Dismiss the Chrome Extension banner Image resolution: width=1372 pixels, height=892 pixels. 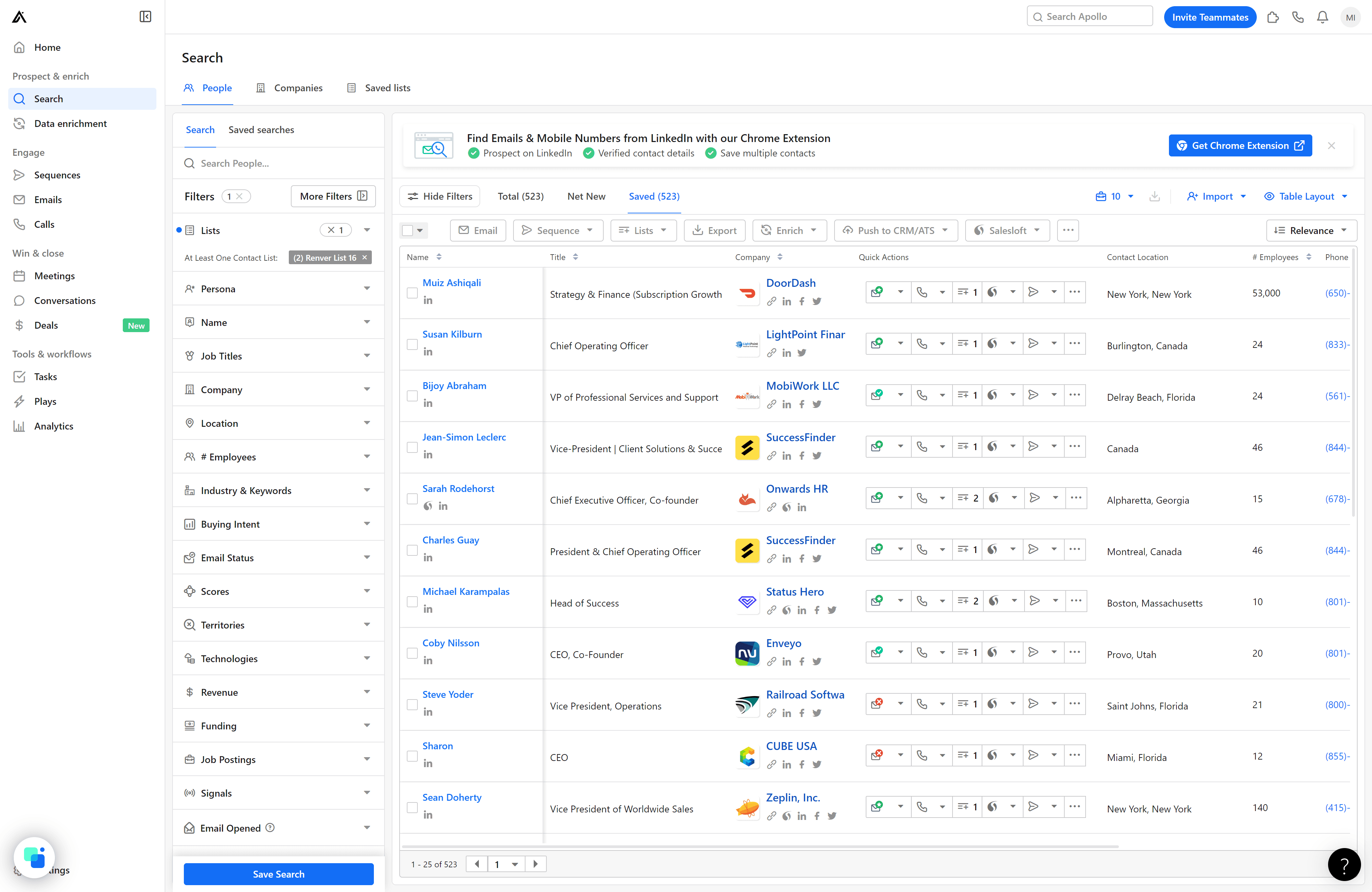1331,146
